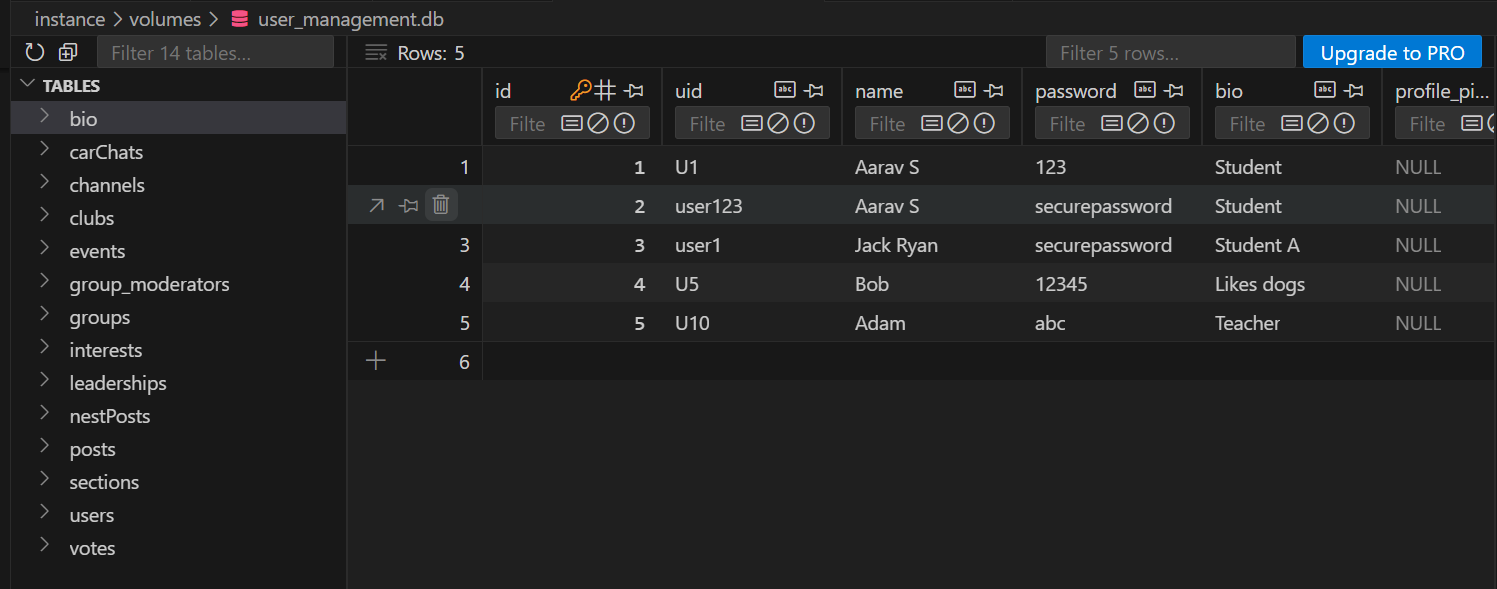Pin row 2 using pin icon

coord(408,206)
